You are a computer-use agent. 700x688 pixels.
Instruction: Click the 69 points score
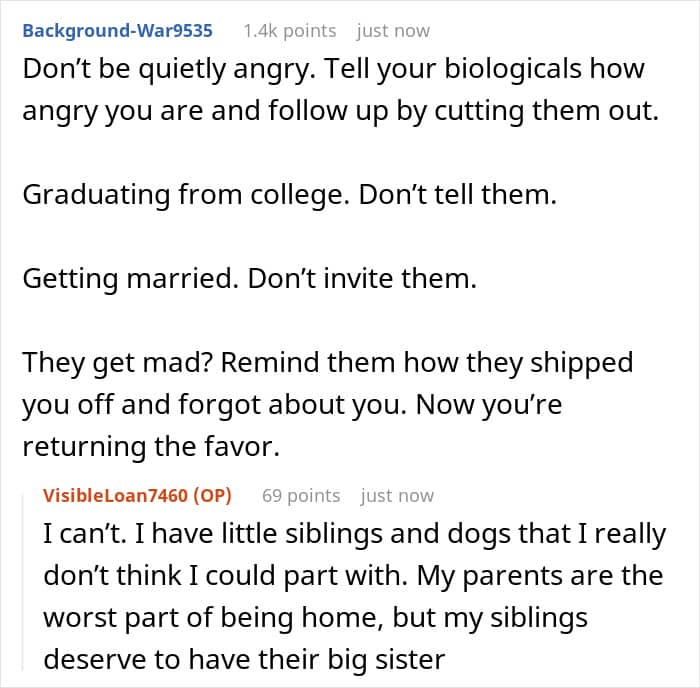(300, 495)
